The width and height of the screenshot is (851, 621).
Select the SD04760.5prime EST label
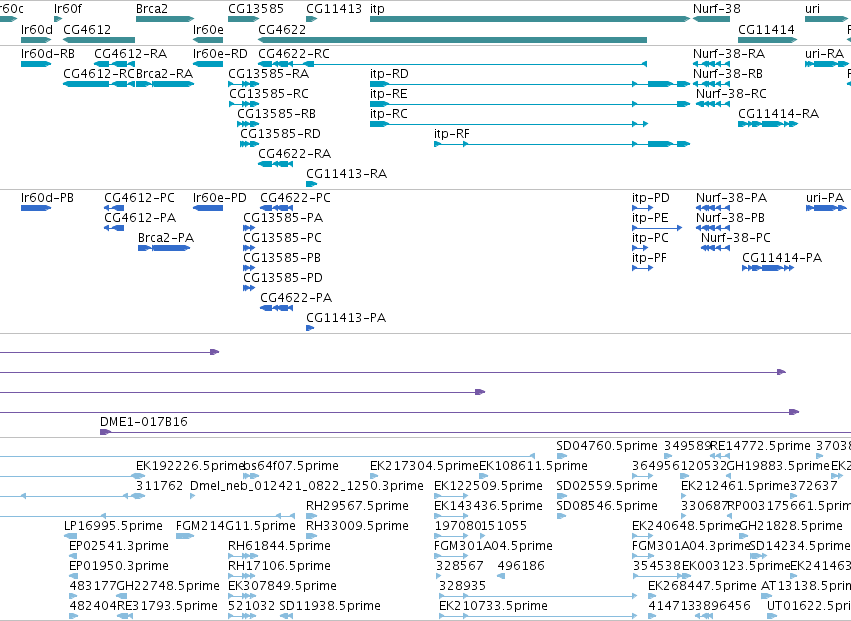[607, 446]
